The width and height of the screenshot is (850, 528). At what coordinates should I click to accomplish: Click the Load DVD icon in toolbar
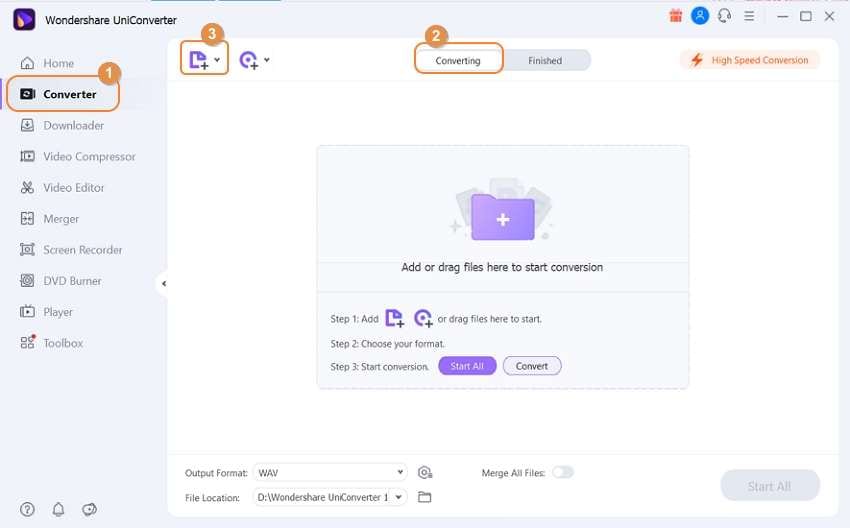(249, 60)
